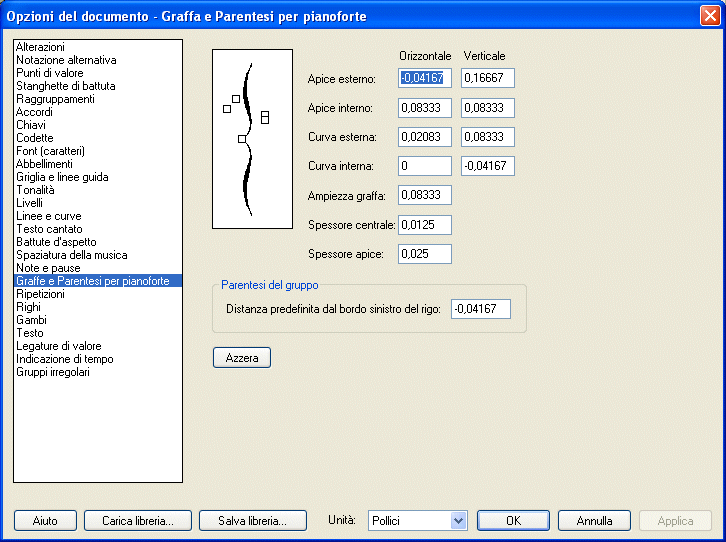The width and height of the screenshot is (726, 542).
Task: Click Salva libreria button
Action: tap(253, 521)
